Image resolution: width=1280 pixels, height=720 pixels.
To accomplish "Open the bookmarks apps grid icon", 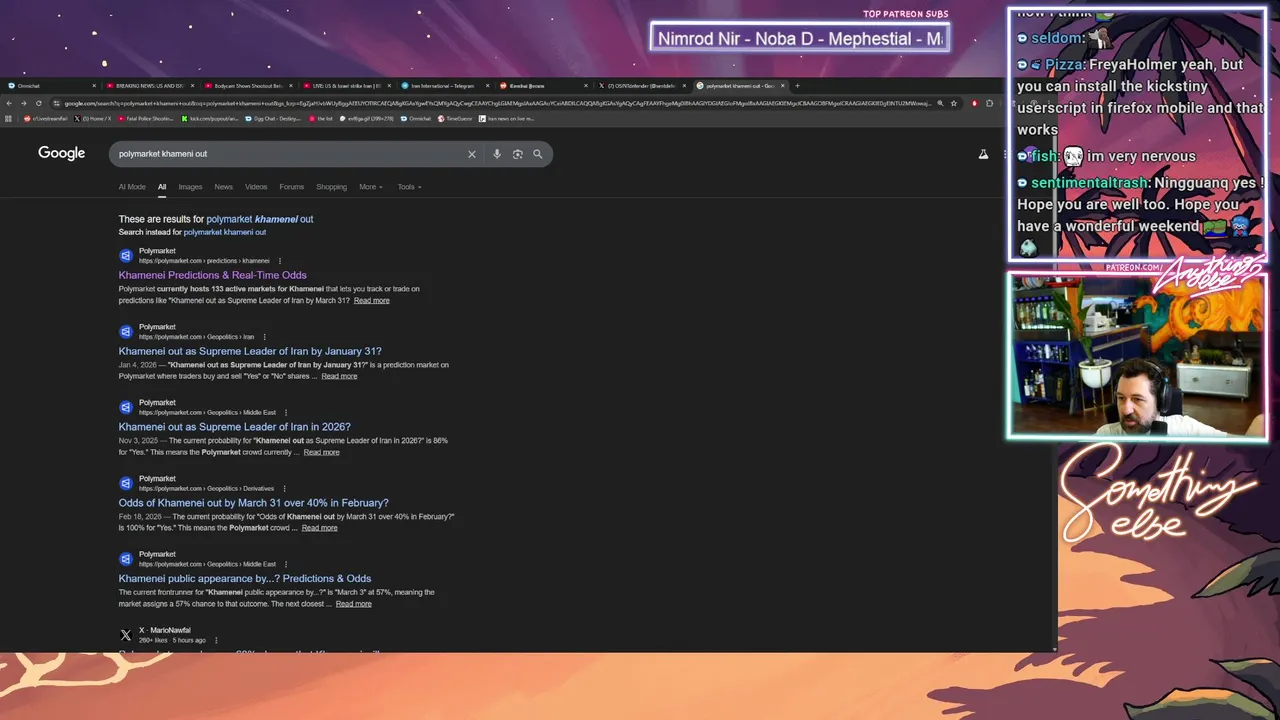I will 8,118.
